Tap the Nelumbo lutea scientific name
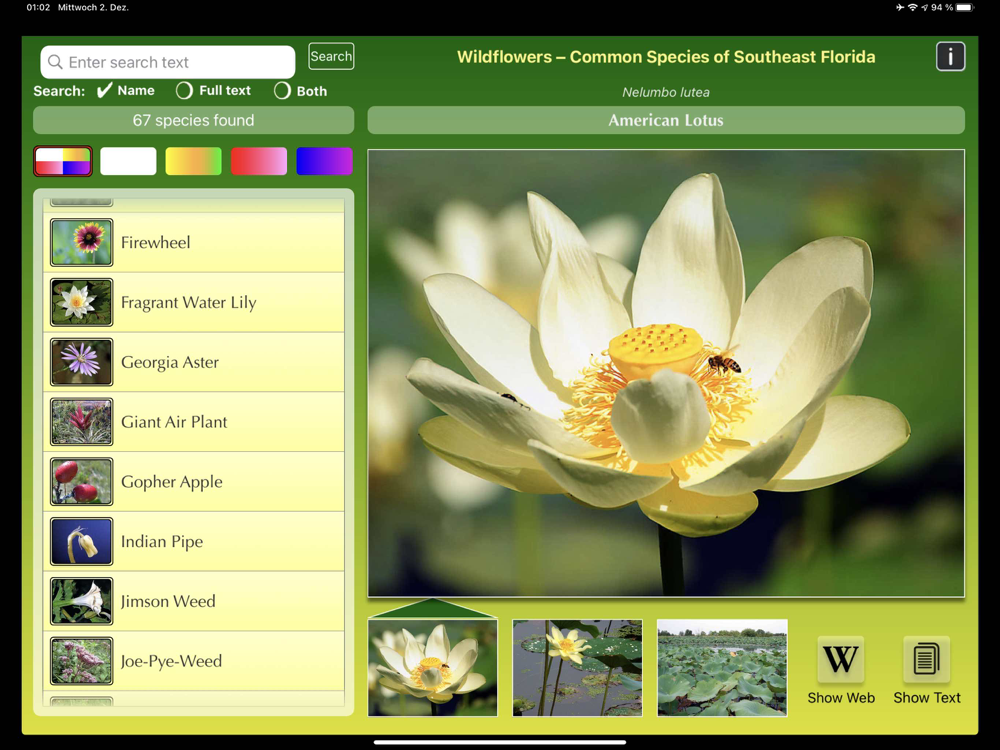Viewport: 1000px width, 750px height. click(x=666, y=92)
